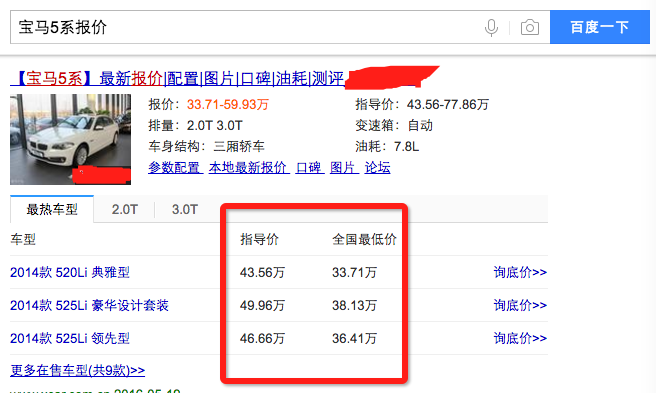Click the 38.13万 lowest price cell
The image size is (656, 393).
pos(354,306)
